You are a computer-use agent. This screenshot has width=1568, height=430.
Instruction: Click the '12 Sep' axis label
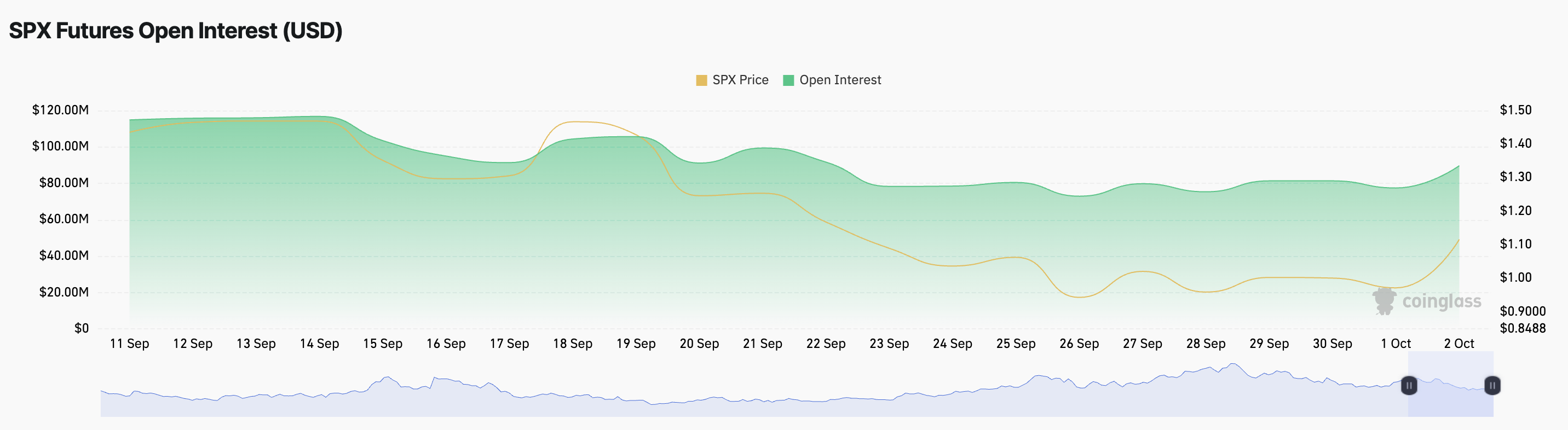[193, 344]
